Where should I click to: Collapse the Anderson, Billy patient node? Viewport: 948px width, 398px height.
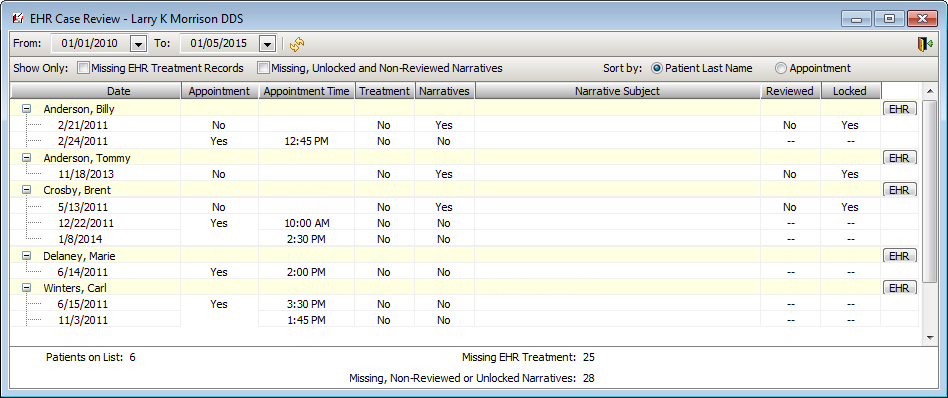(x=27, y=109)
